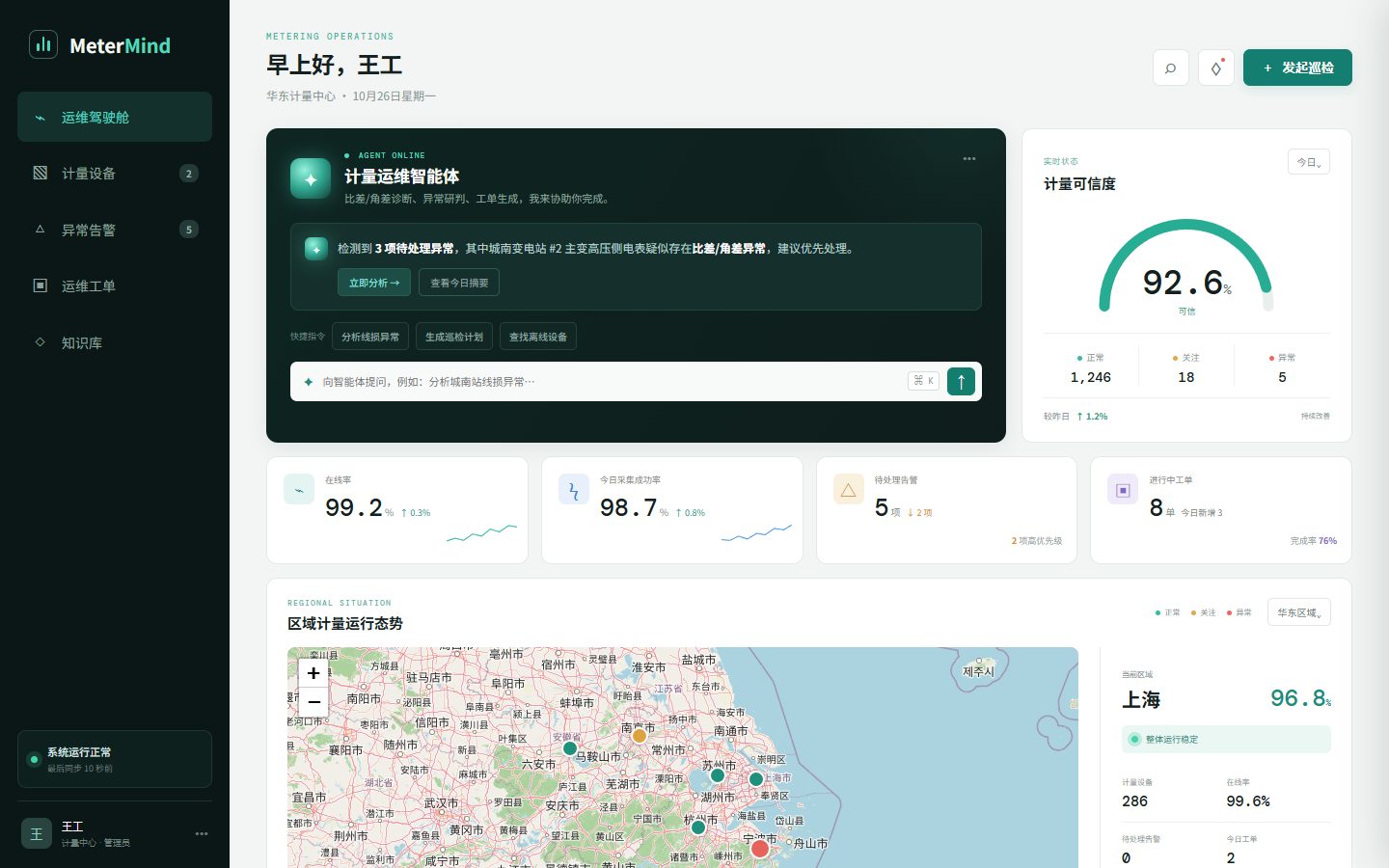This screenshot has height=868, width=1389.
Task: Click the 整体运行稳定 status banner
Action: click(x=1226, y=740)
